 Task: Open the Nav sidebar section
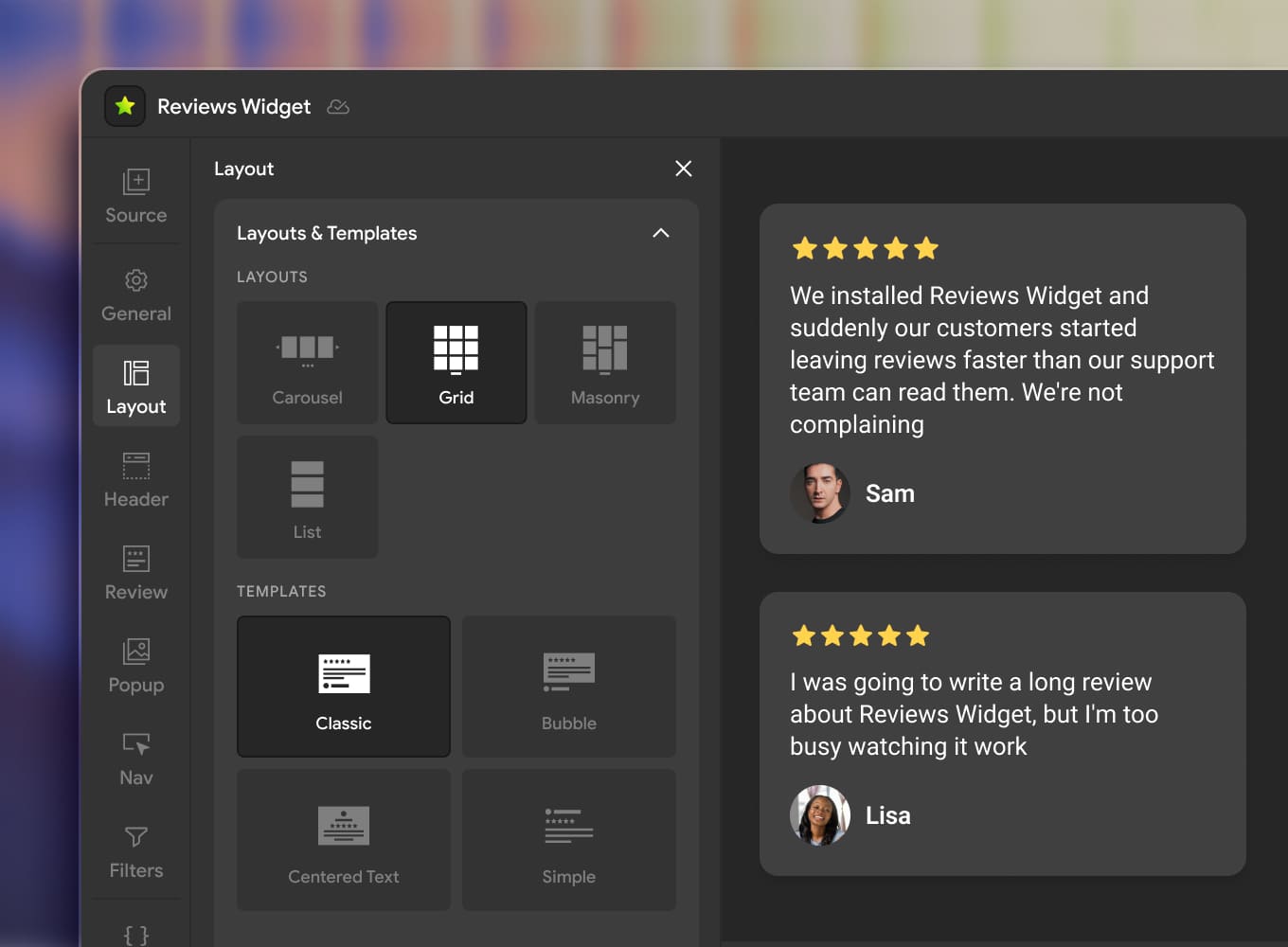coord(136,758)
